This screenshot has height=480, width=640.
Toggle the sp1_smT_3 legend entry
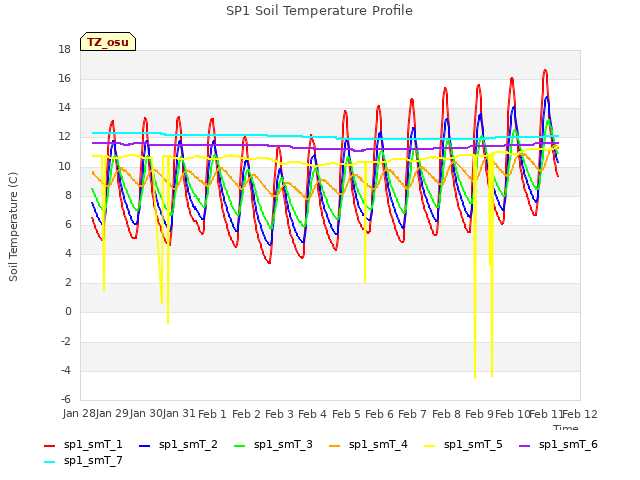[x=273, y=444]
